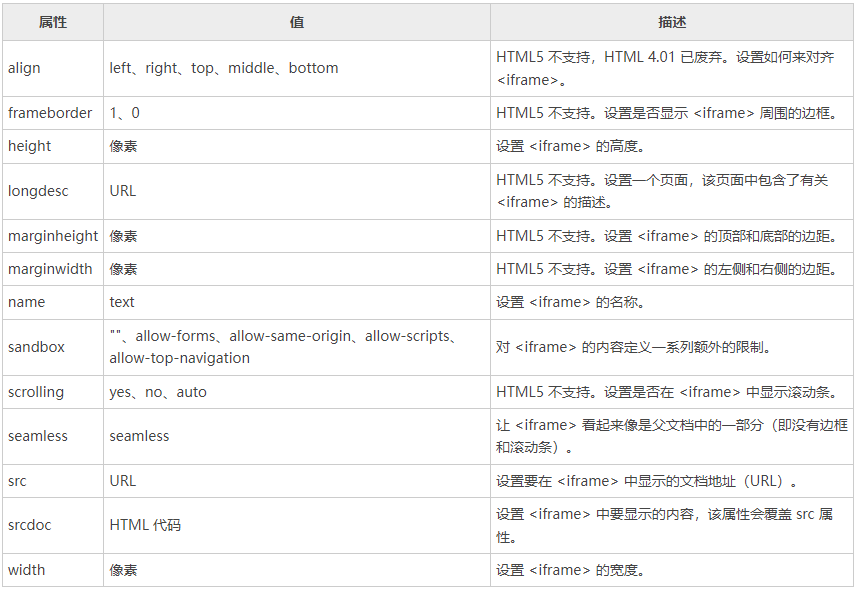Click the "left、right、top、middle、bottom" value cell
The height and width of the screenshot is (590, 857).
click(x=224, y=68)
